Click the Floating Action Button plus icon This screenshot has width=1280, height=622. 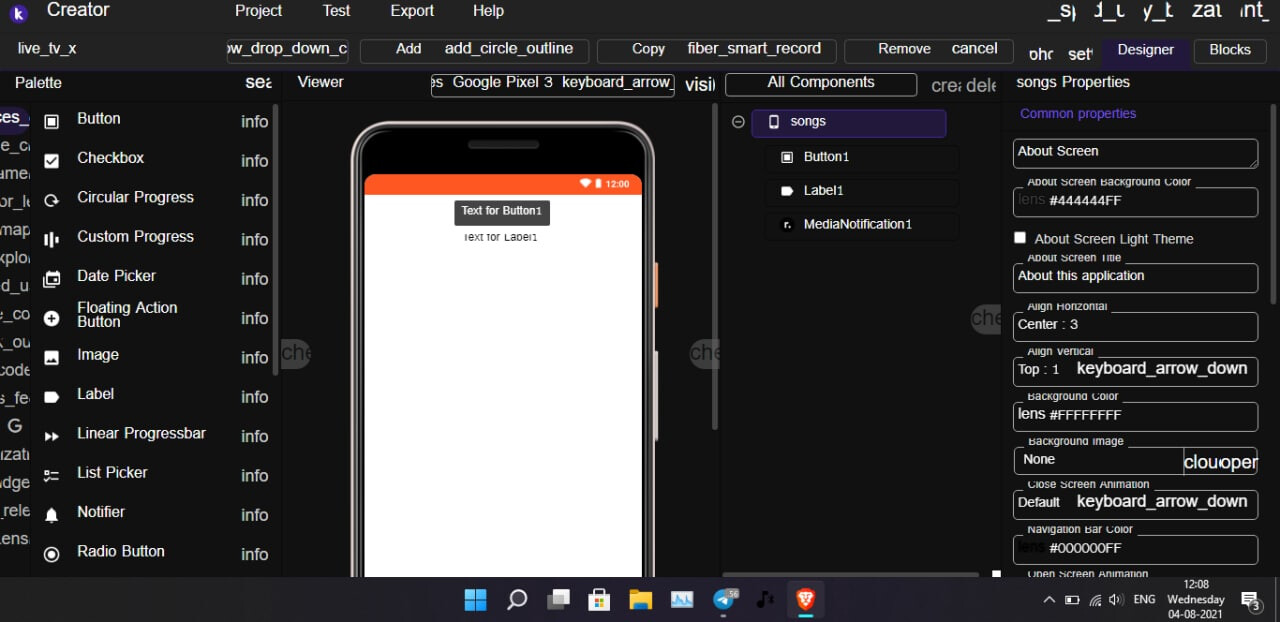[53, 318]
